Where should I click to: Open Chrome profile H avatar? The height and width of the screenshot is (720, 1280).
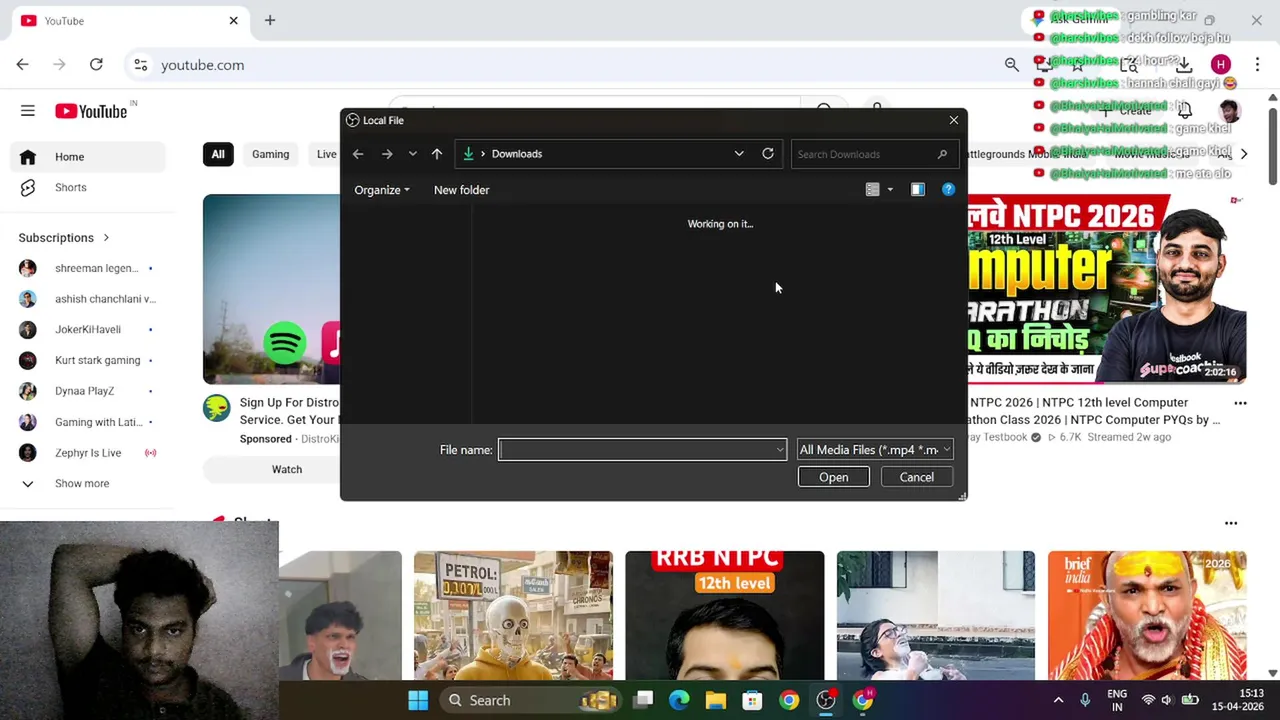[x=1220, y=65]
